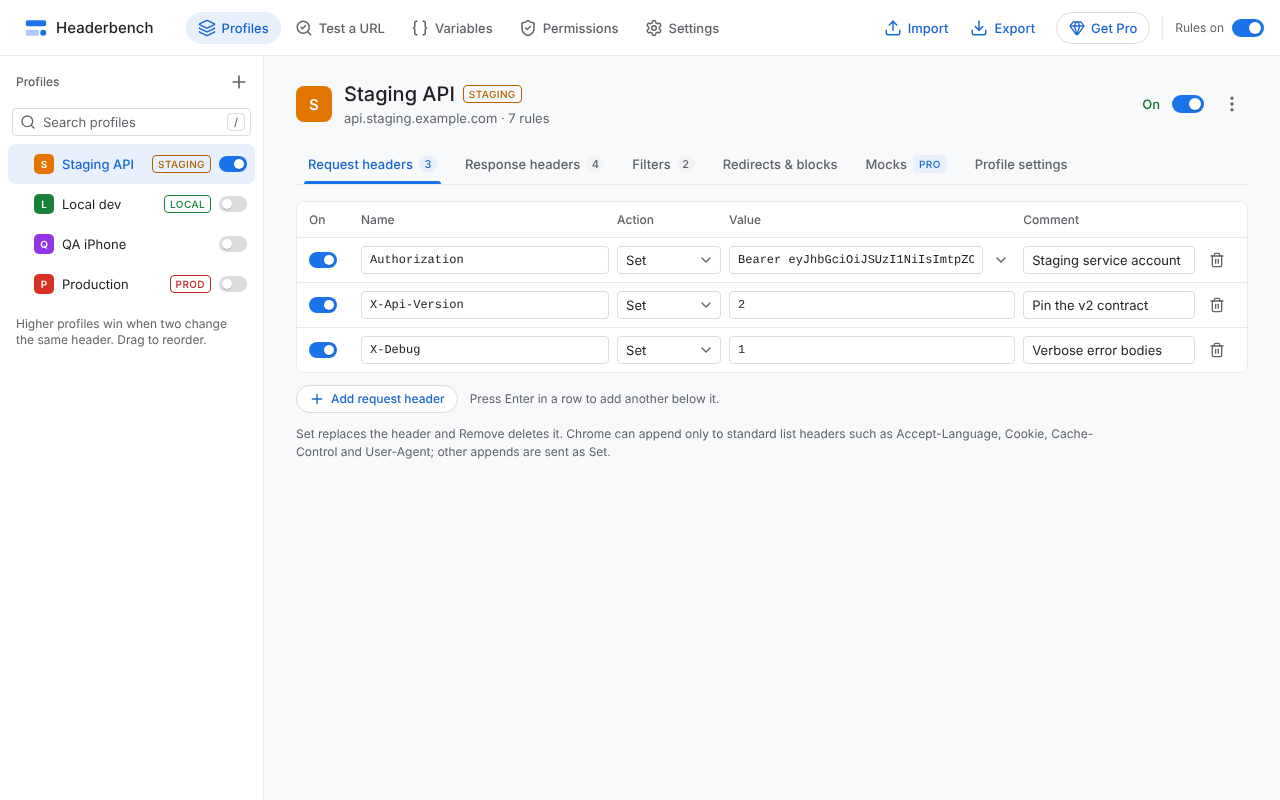Edit the Pin the v2 contract comment field

(x=1109, y=305)
